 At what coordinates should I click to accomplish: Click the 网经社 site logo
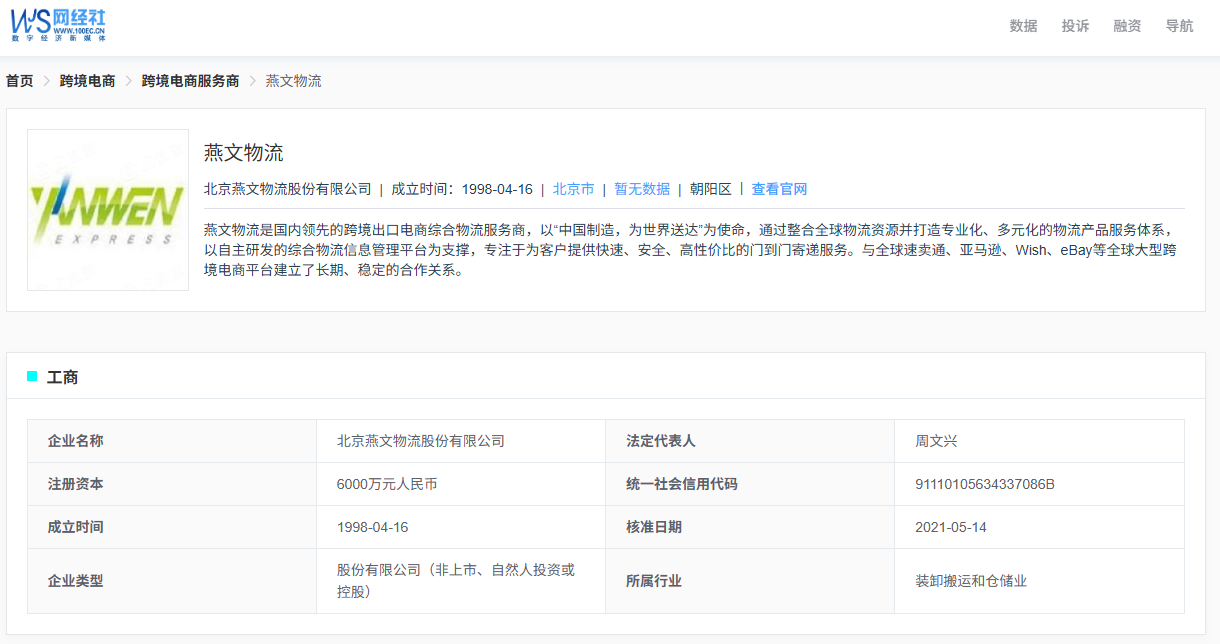coord(58,25)
